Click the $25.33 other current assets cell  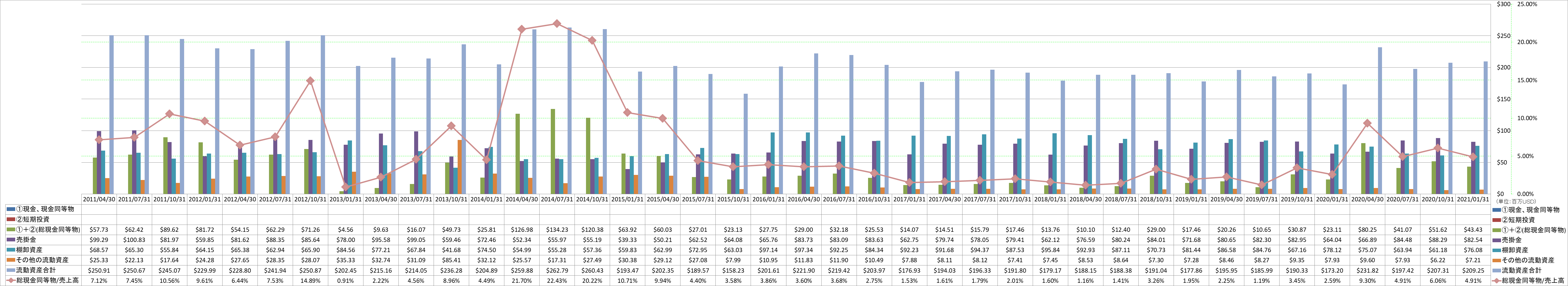tap(99, 260)
